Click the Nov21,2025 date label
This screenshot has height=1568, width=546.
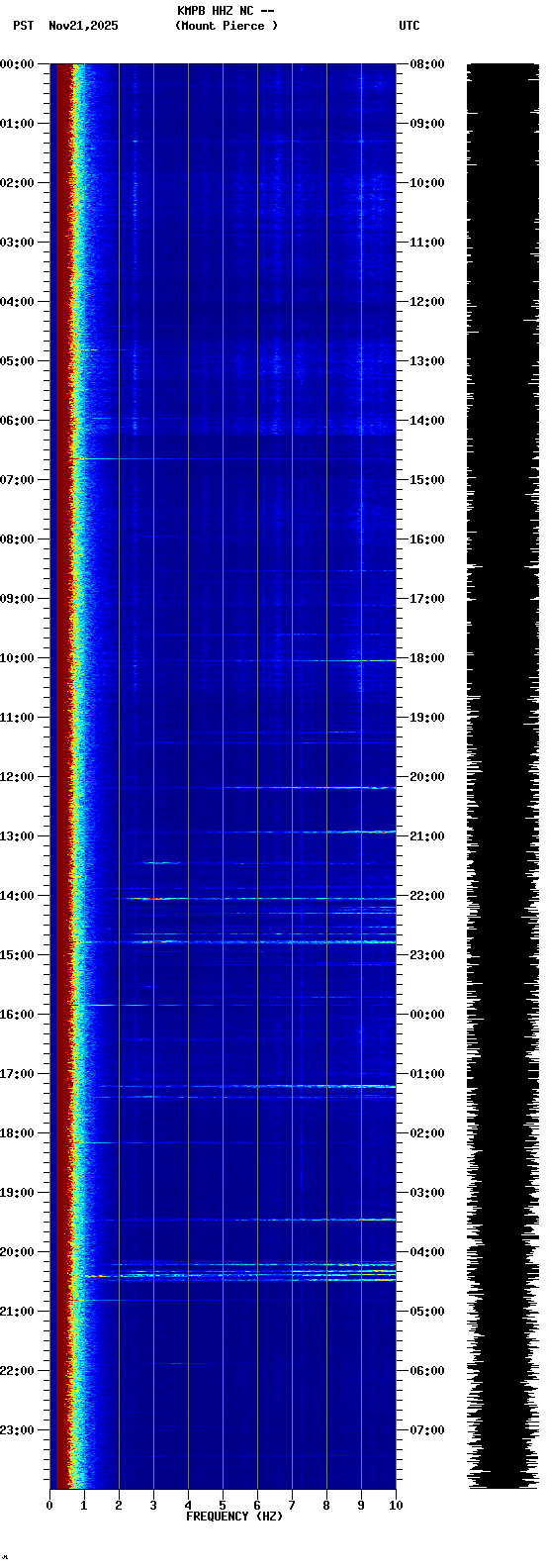[83, 26]
